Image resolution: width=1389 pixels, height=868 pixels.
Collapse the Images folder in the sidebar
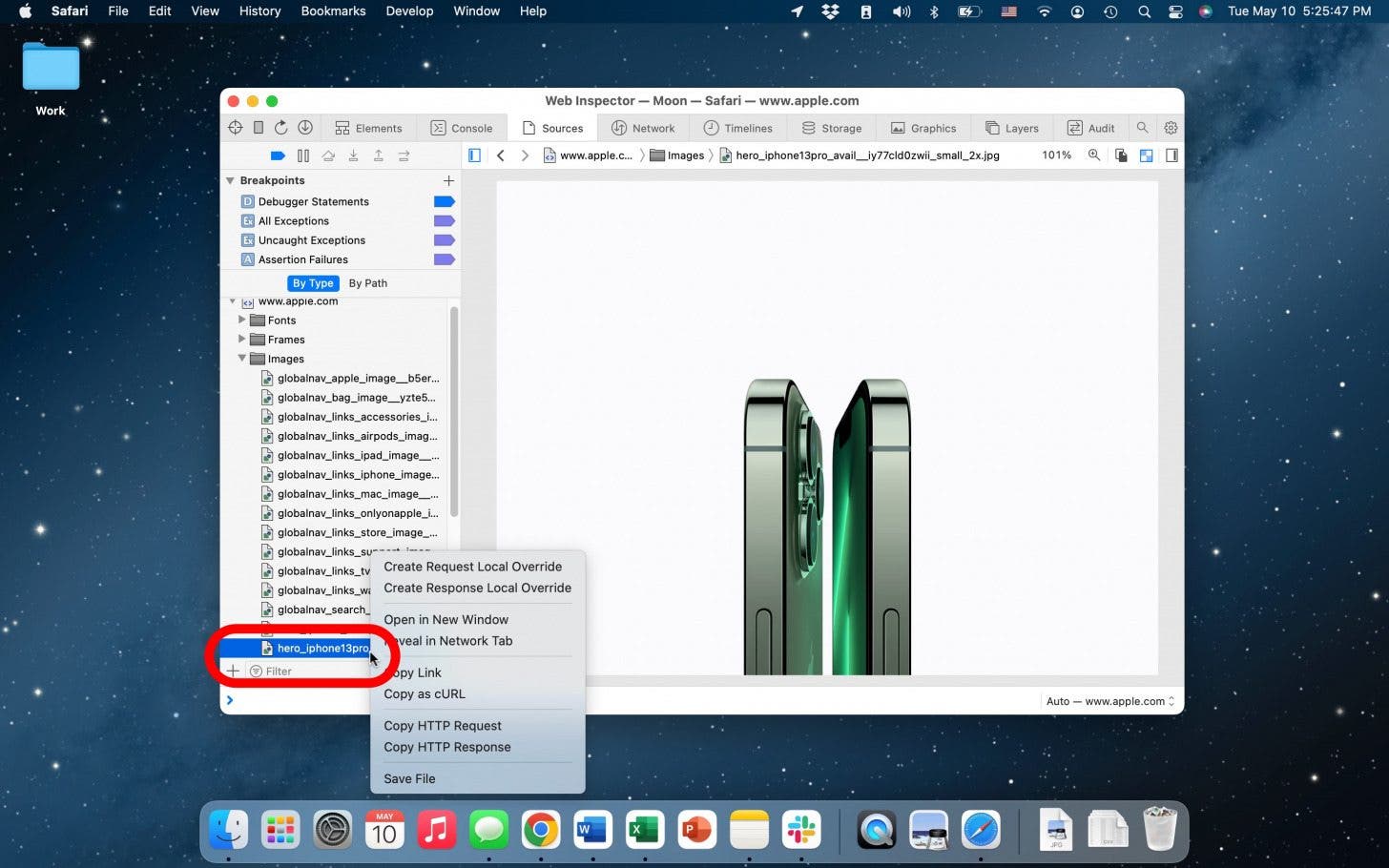(243, 359)
